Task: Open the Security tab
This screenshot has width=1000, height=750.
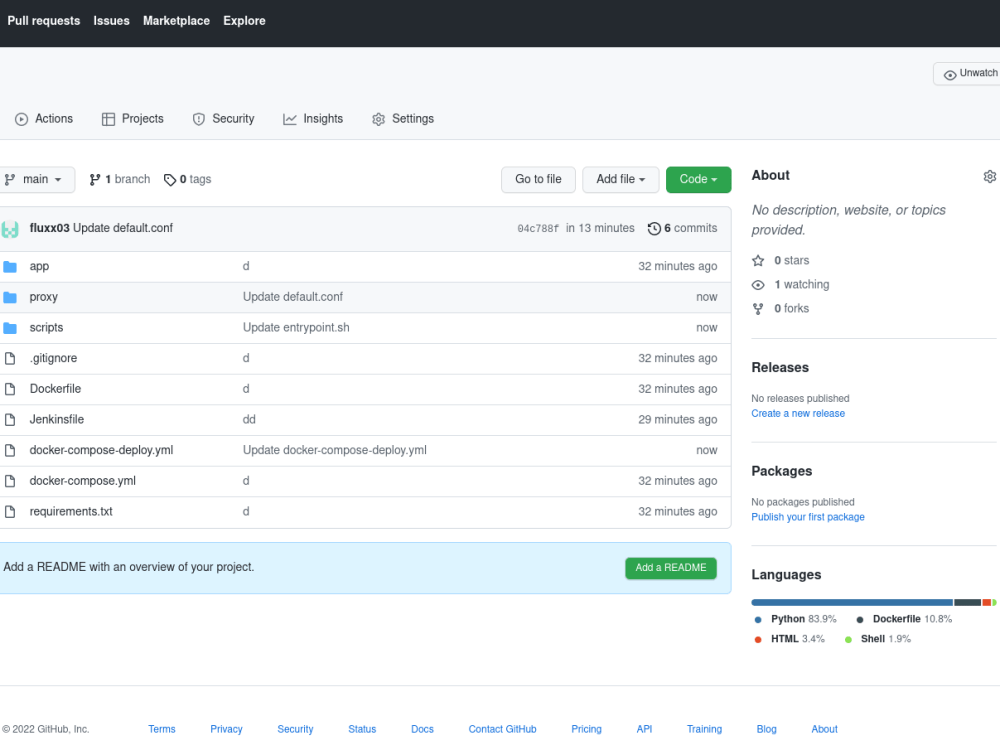Action: (223, 118)
